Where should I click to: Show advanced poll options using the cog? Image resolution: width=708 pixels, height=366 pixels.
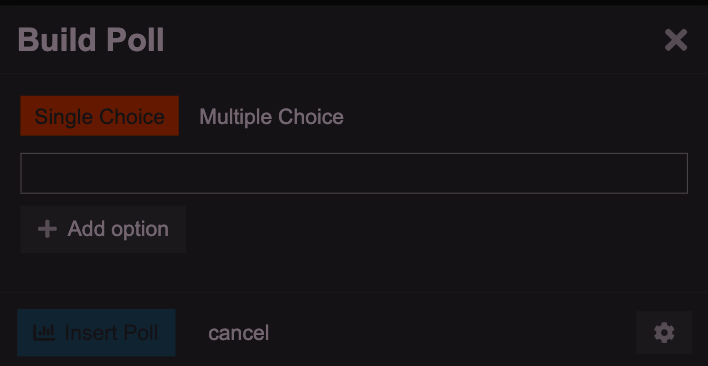(664, 333)
